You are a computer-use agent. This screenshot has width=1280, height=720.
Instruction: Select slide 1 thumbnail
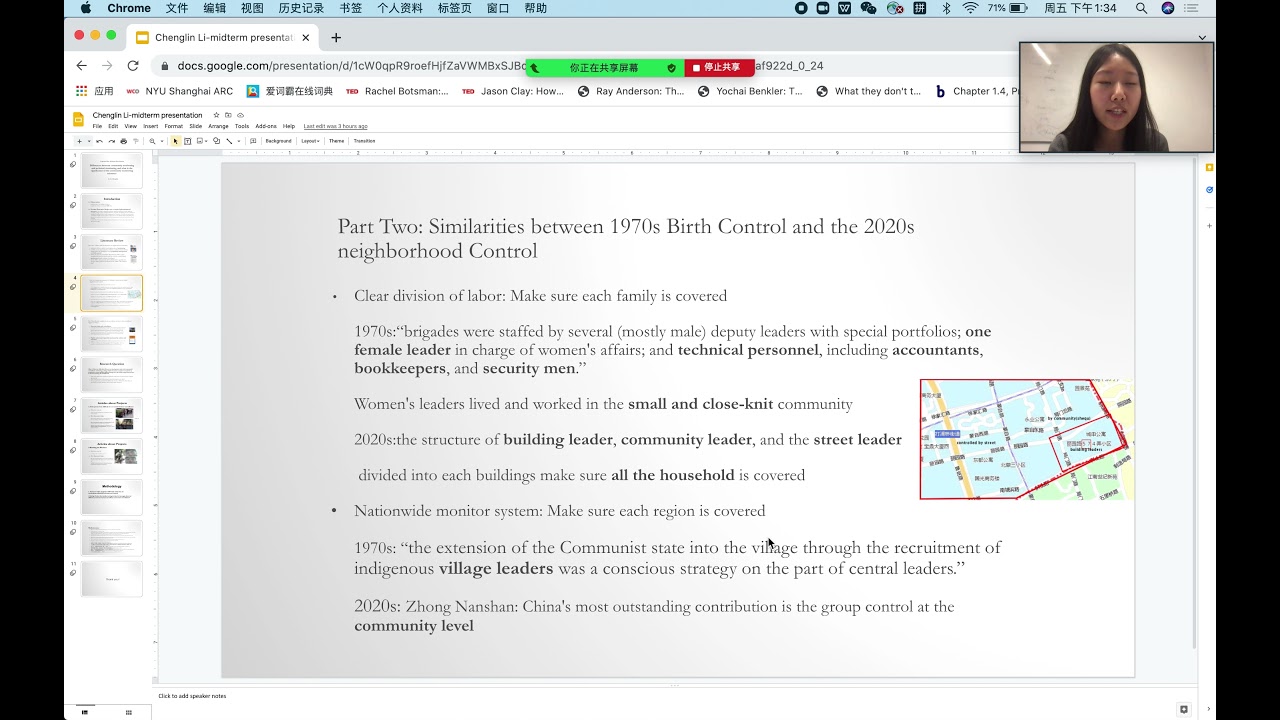click(x=111, y=170)
